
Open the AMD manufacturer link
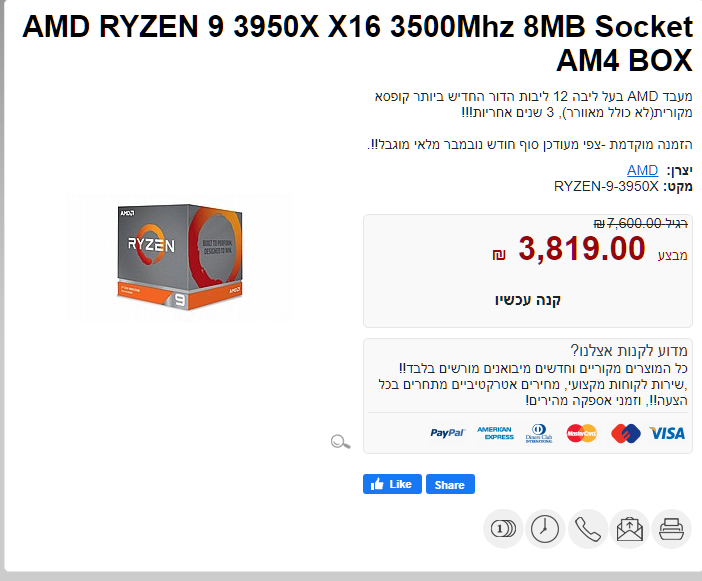(x=642, y=170)
